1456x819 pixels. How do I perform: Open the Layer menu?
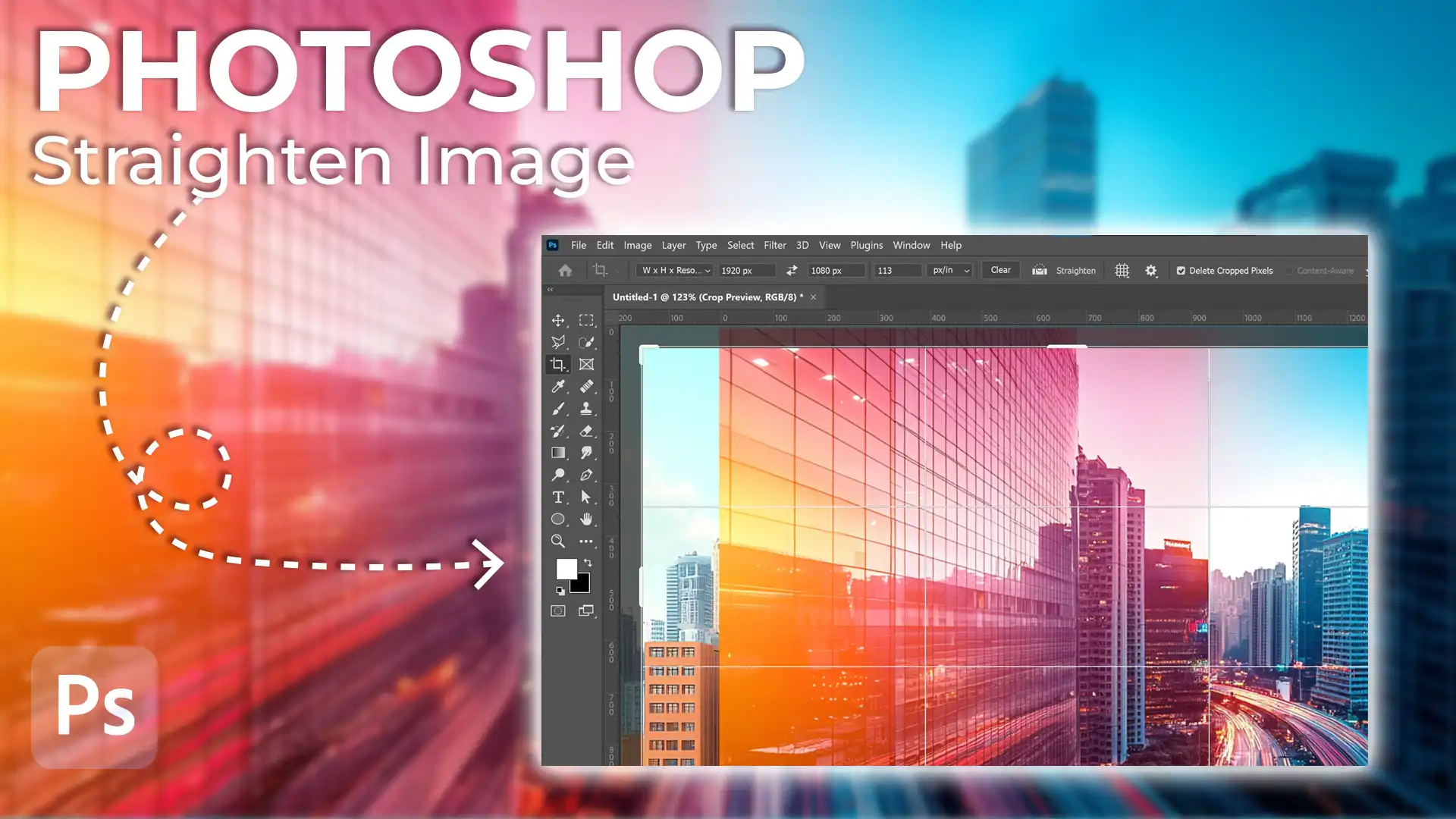(673, 246)
